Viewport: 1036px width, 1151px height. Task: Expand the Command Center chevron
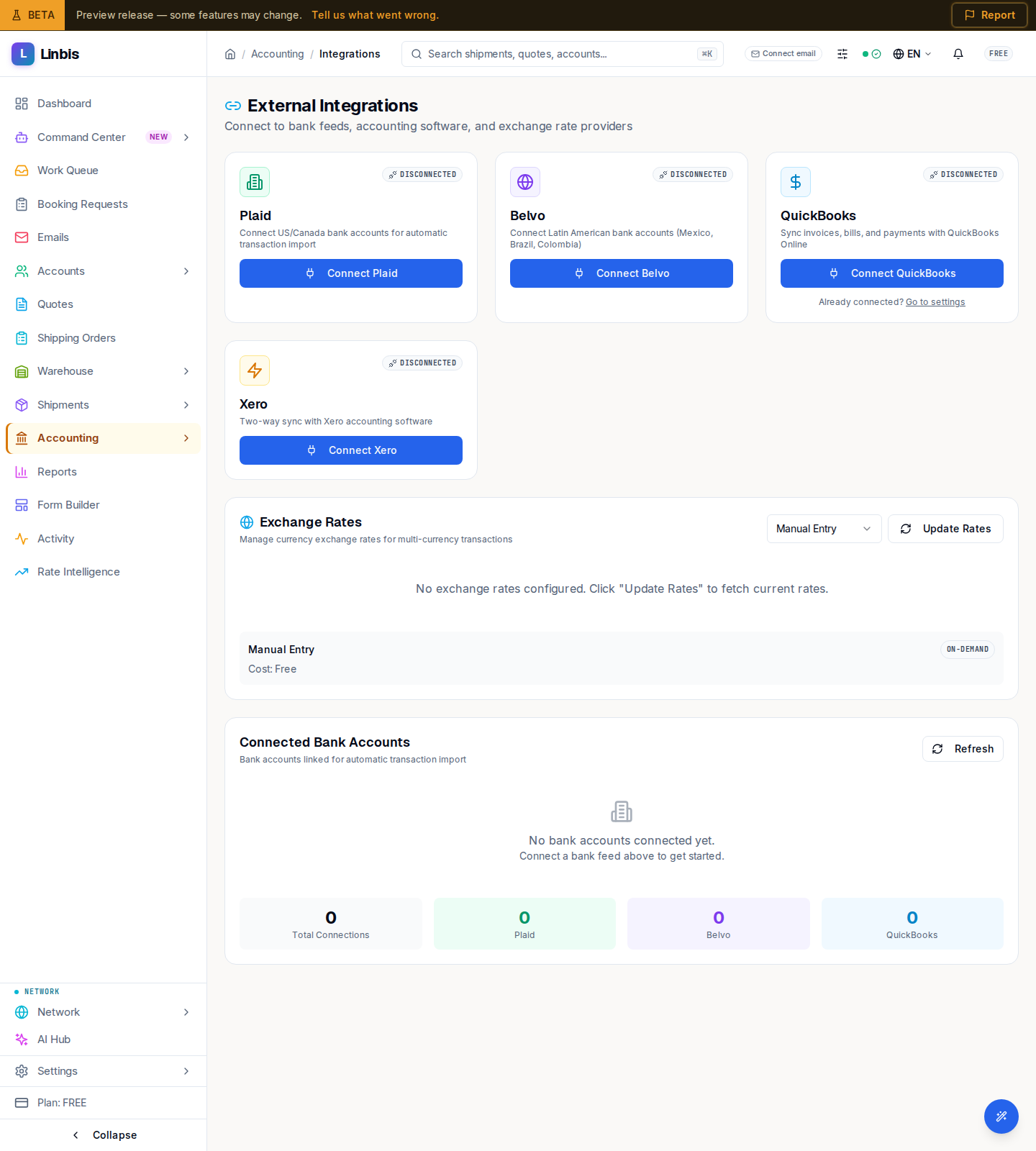(x=186, y=137)
